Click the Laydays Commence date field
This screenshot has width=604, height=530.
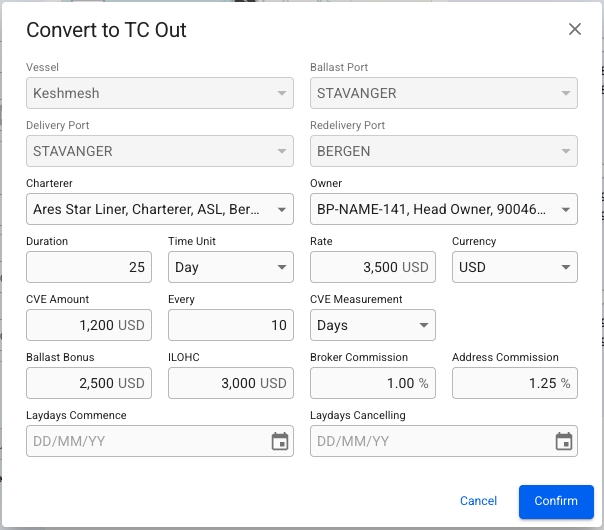coord(145,441)
